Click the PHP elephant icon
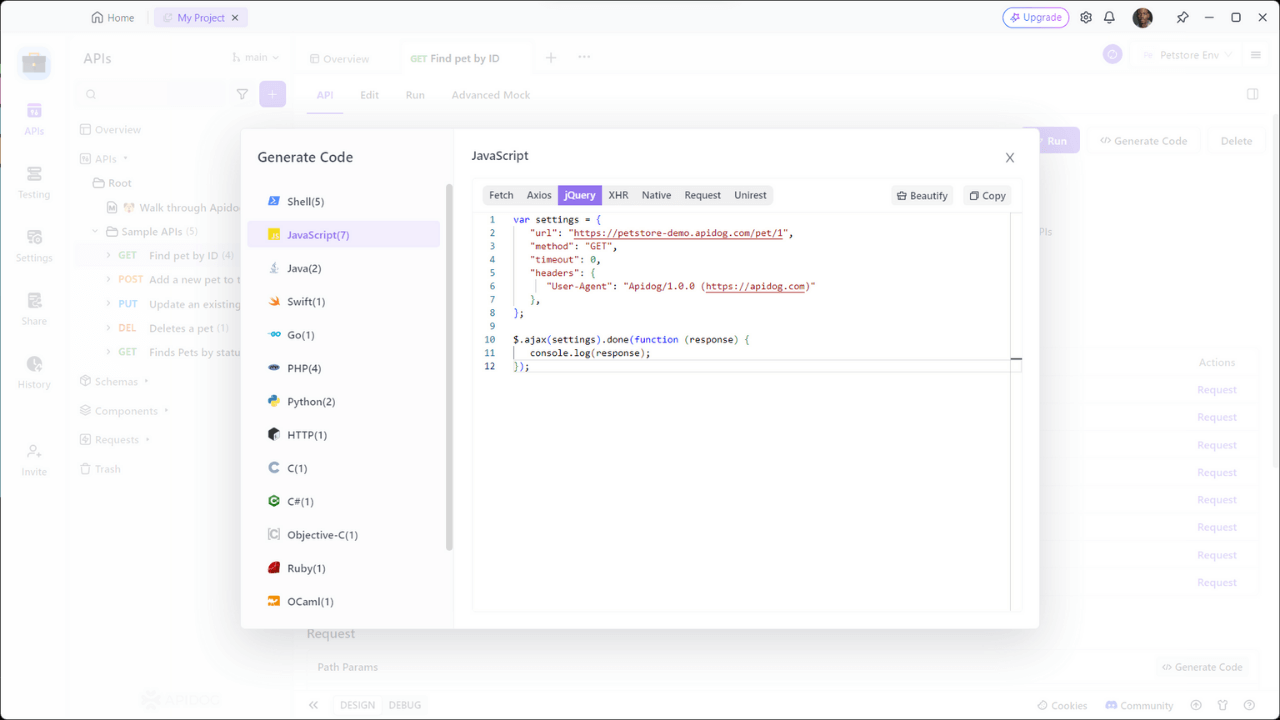The image size is (1280, 720). coord(274,368)
